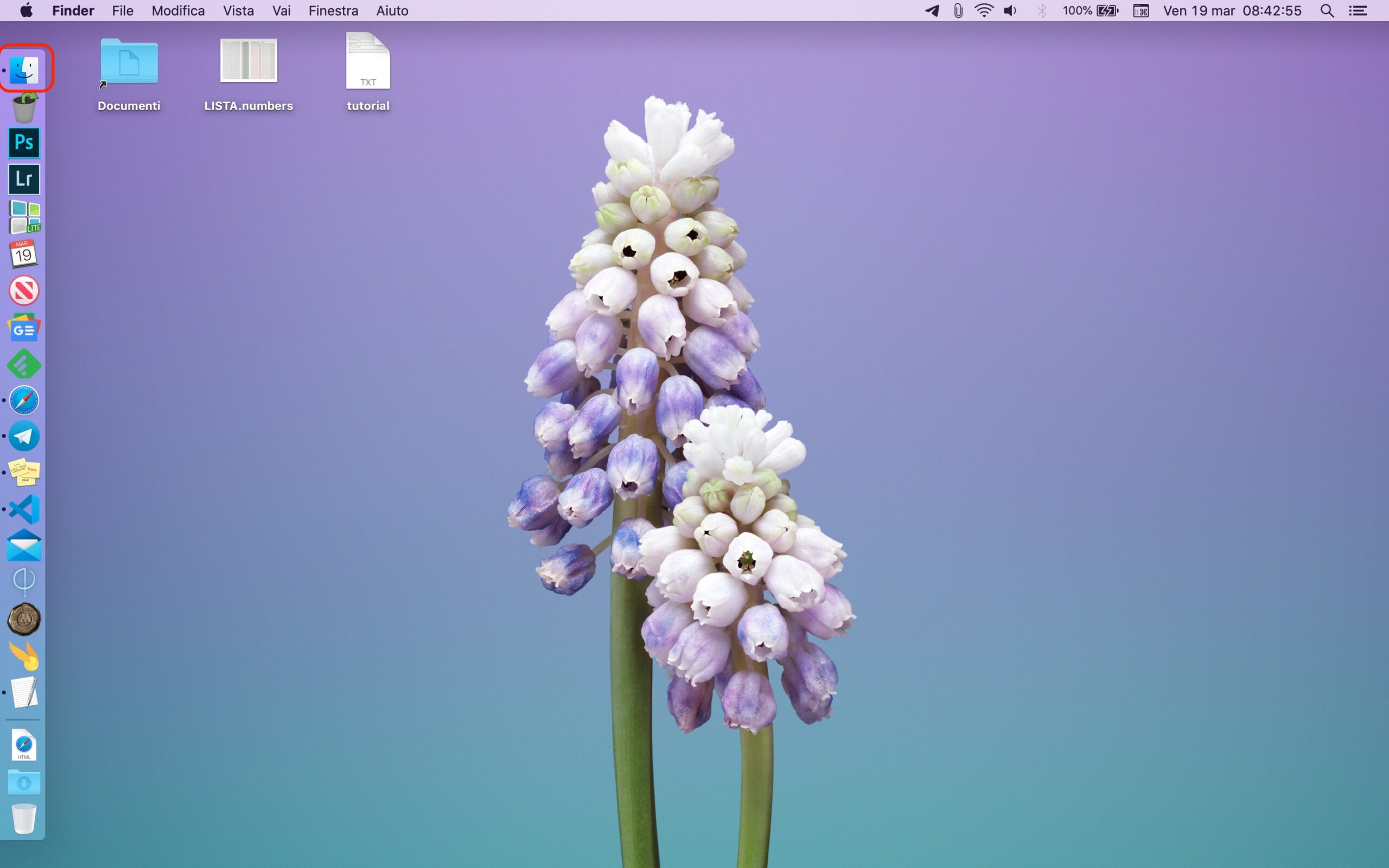Open the TextEdit app in Dock
Viewport: 1389px width, 868px height.
24,692
